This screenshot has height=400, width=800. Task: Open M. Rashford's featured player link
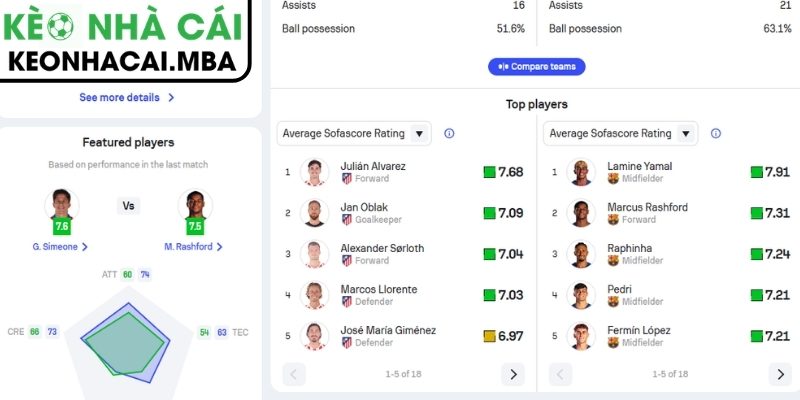click(193, 246)
